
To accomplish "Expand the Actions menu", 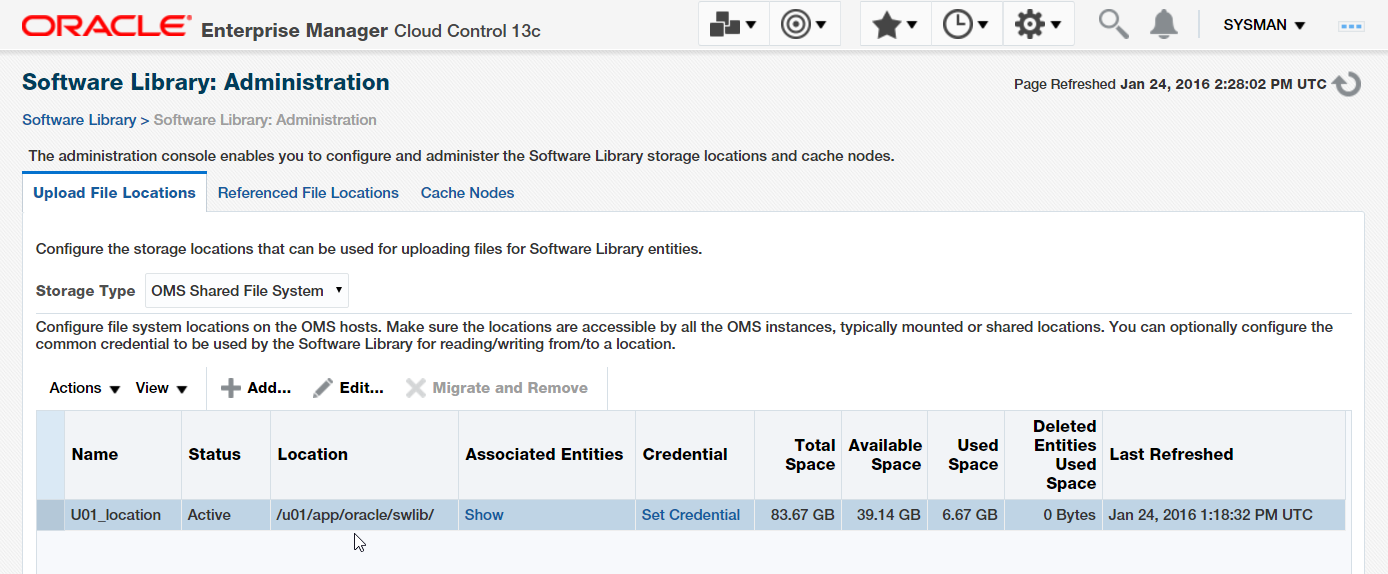I will coord(85,388).
